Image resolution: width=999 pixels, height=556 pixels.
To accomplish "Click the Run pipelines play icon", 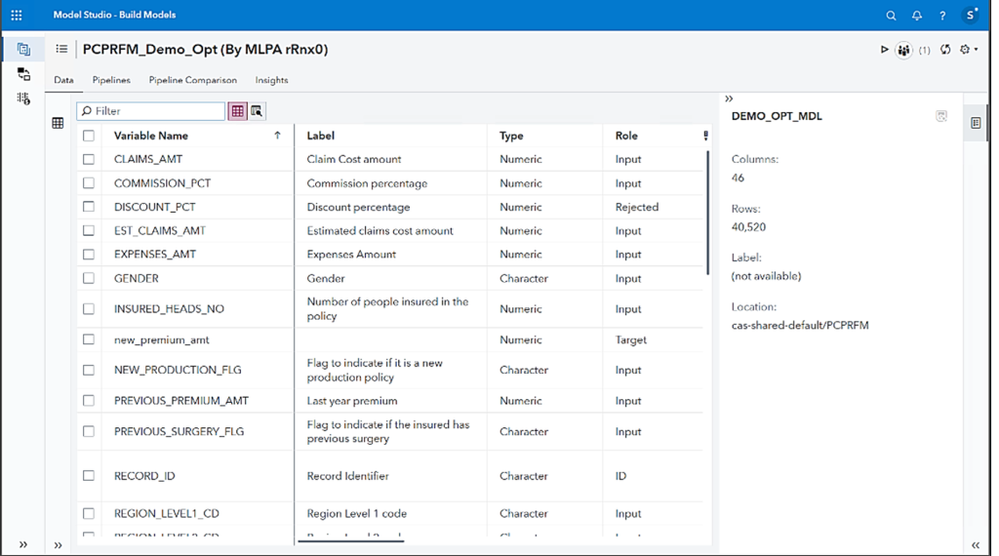I will [x=884, y=49].
